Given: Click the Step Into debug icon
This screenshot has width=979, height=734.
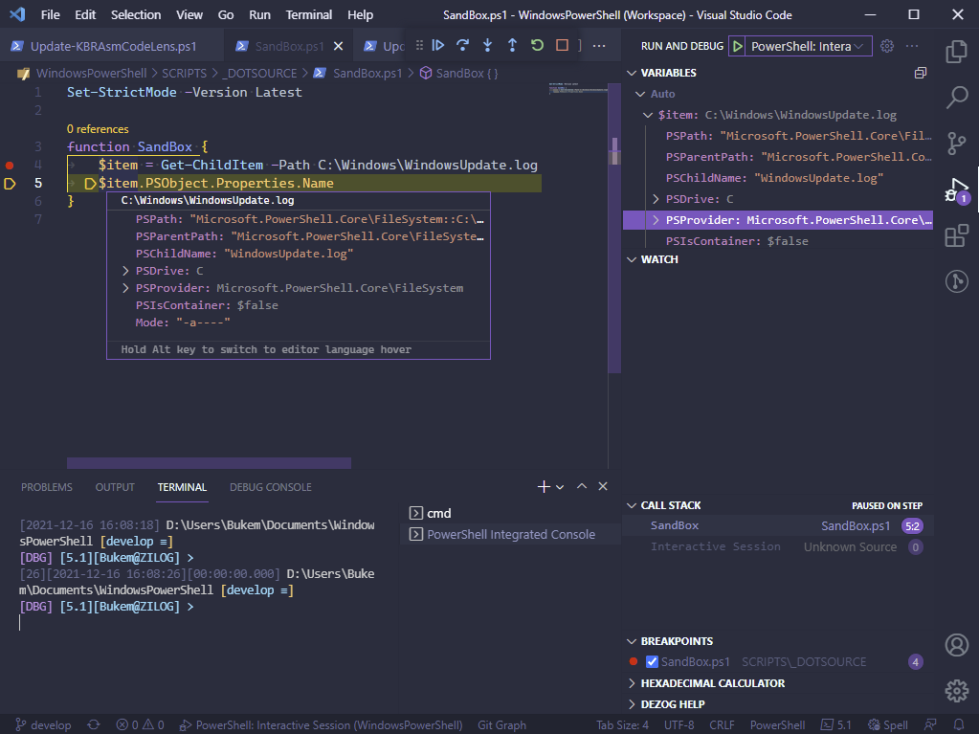Looking at the screenshot, I should pos(488,45).
